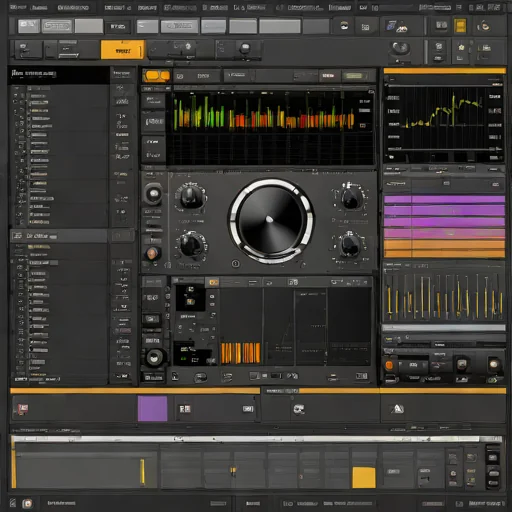
Task: Click the red icon at the left of the lower strip
Action: pos(23,409)
